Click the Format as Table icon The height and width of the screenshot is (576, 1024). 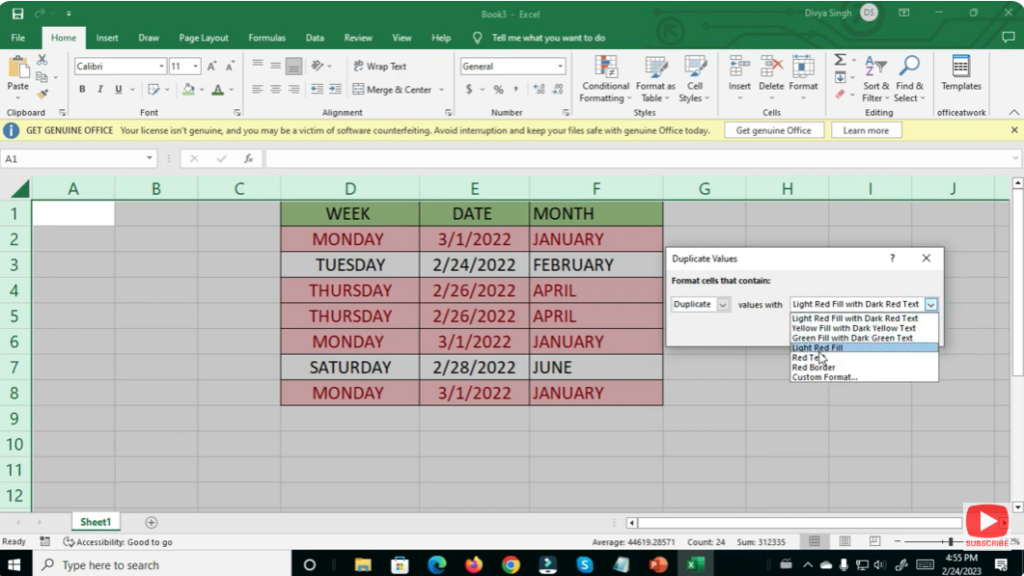tap(655, 80)
